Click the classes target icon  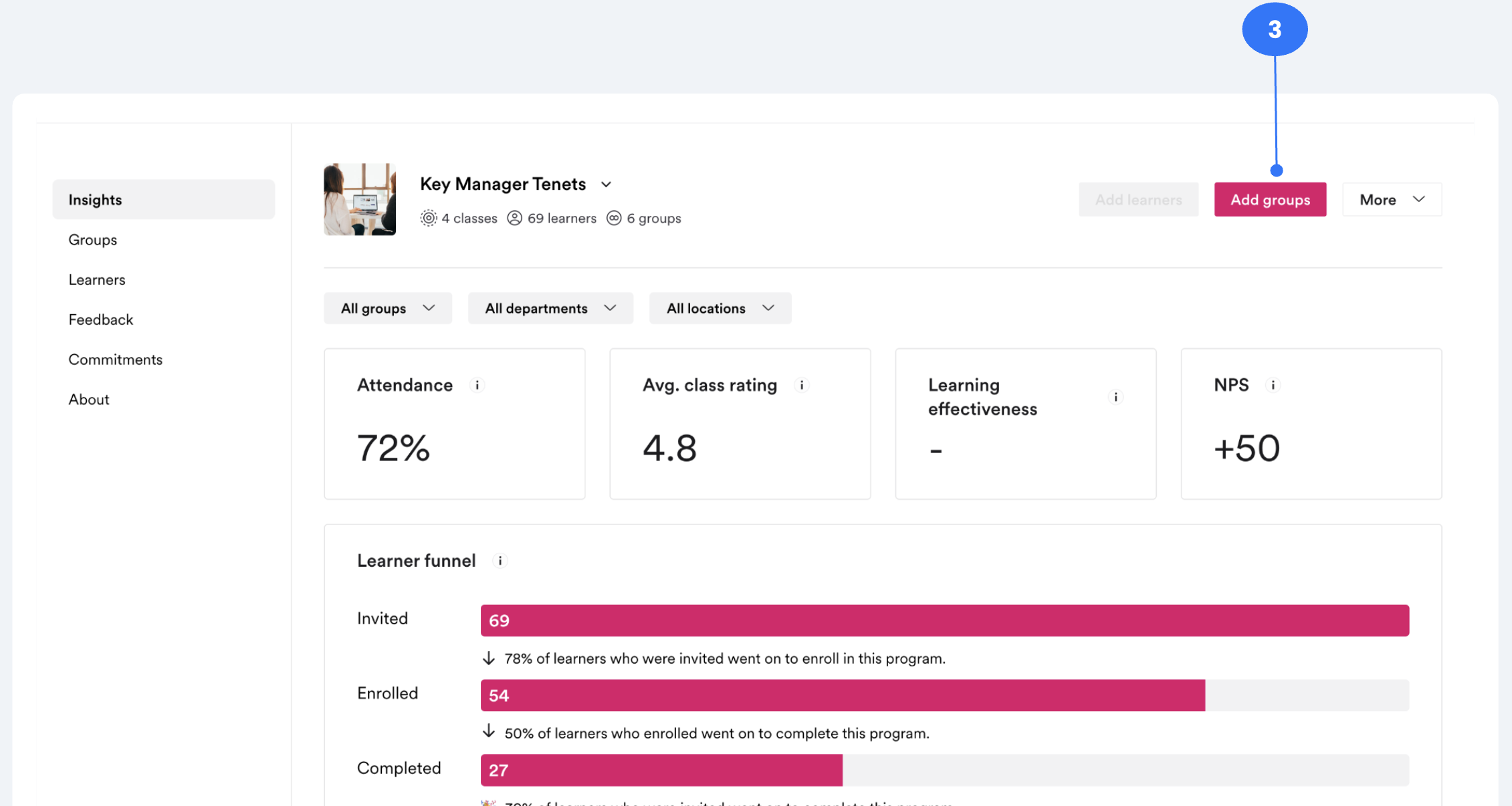coord(429,218)
